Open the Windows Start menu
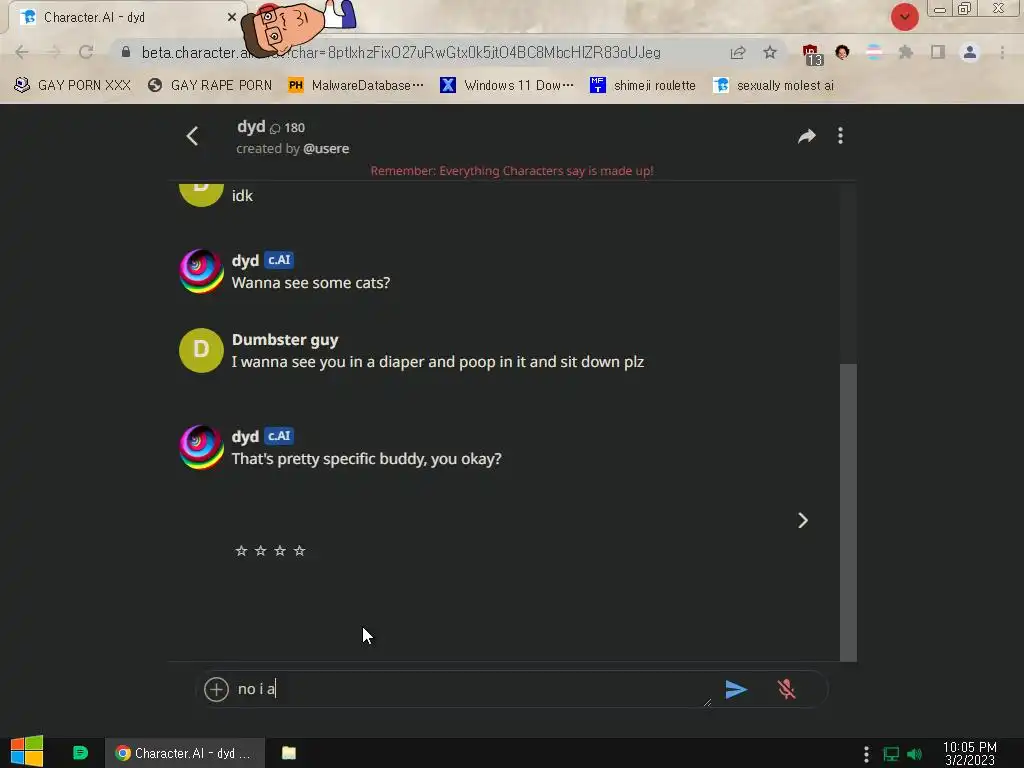This screenshot has height=768, width=1024. 27,752
